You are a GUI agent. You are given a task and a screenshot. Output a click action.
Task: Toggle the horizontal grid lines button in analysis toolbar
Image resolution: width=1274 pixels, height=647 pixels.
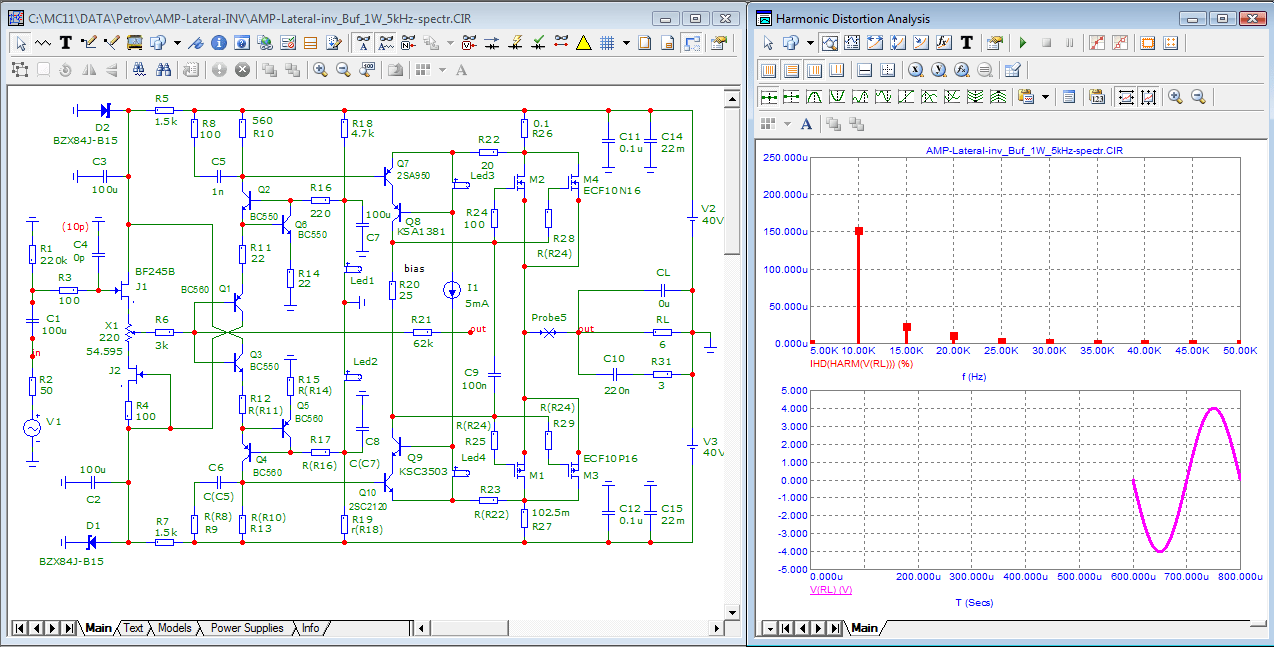click(792, 69)
